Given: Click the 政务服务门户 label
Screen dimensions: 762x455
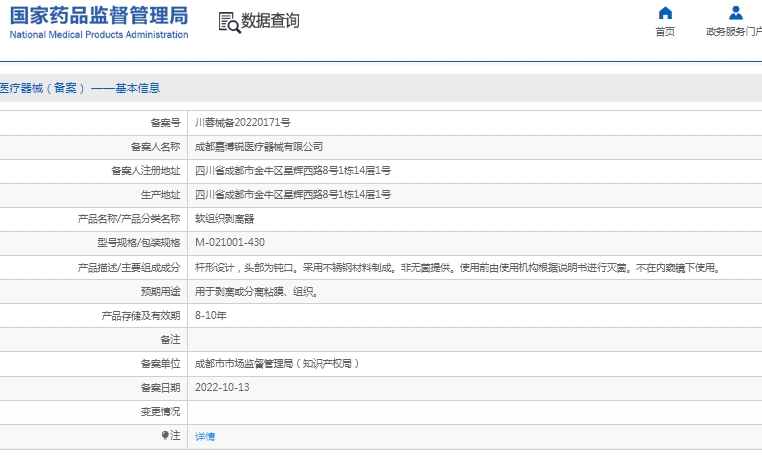Looking at the screenshot, I should (x=734, y=32).
